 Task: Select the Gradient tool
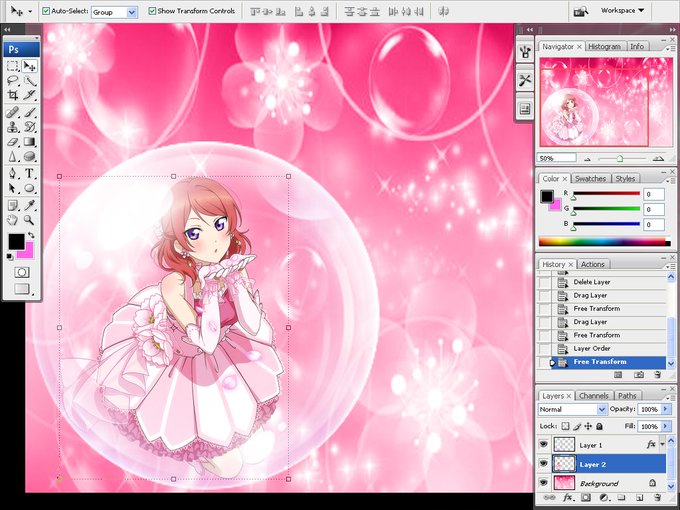pyautogui.click(x=29, y=142)
